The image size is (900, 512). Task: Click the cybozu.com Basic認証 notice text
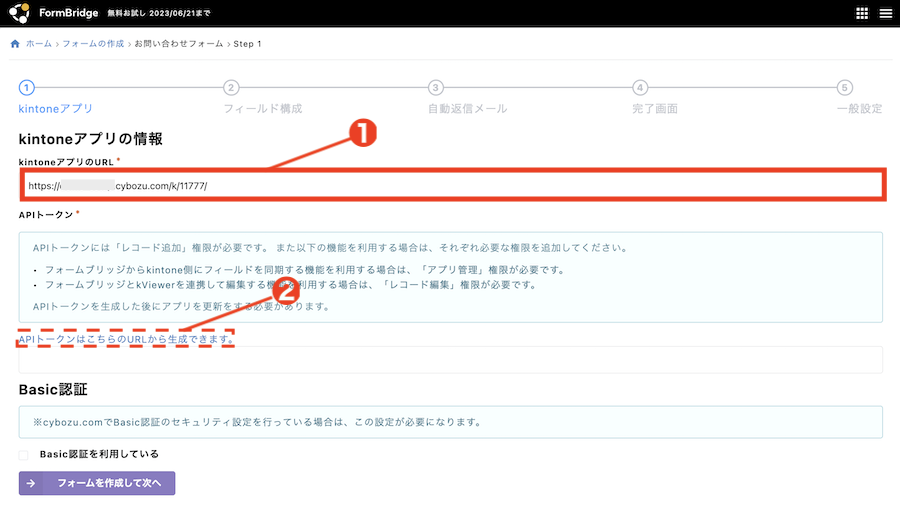point(257,422)
